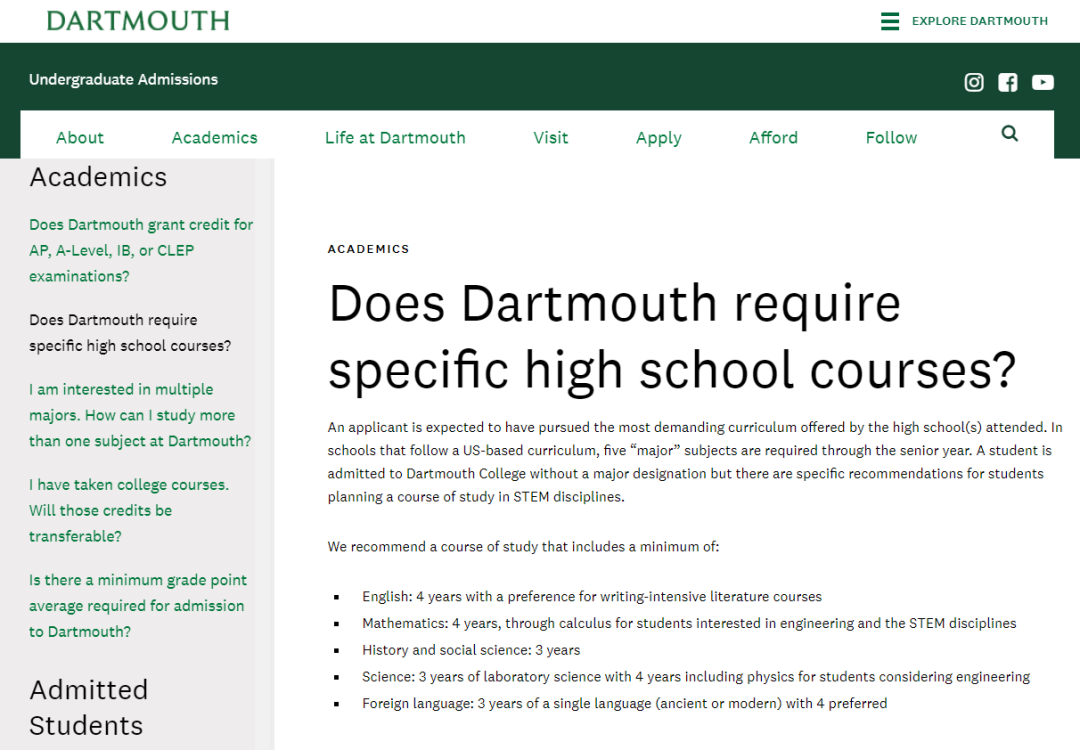The height and width of the screenshot is (750, 1080).
Task: Open Dartmouth's Facebook page icon
Action: click(x=1007, y=83)
